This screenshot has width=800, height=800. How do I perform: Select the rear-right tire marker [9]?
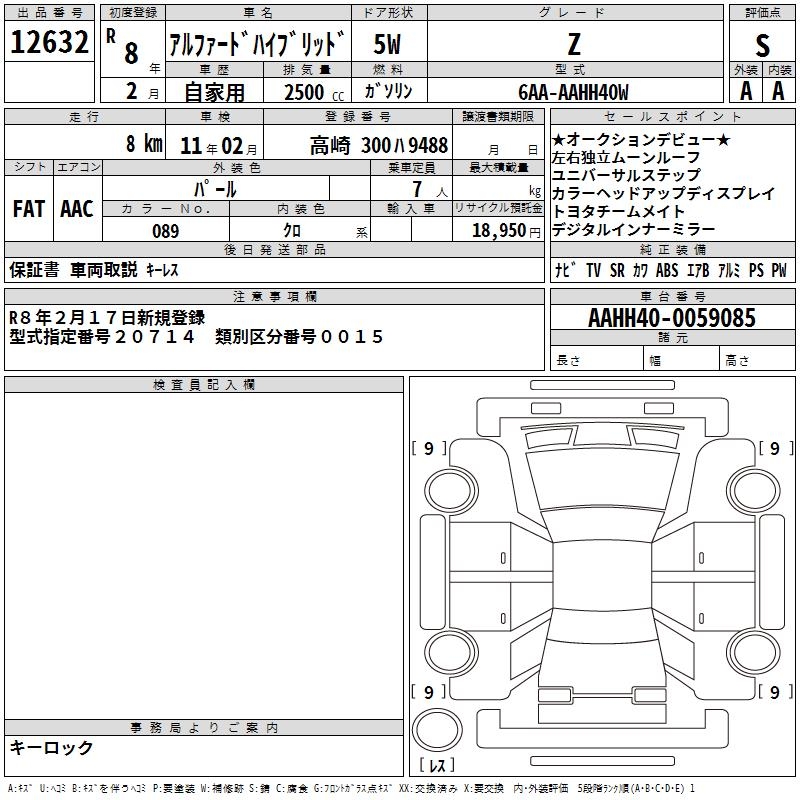pos(775,692)
